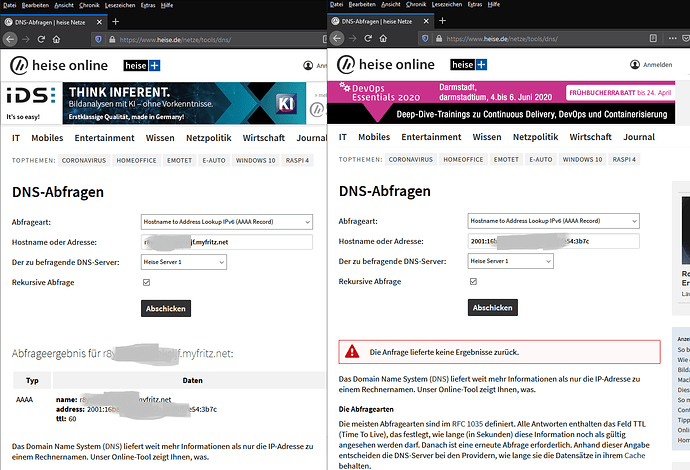This screenshot has width=690, height=470.
Task: Open Entertainment section in right window
Action: [431, 137]
